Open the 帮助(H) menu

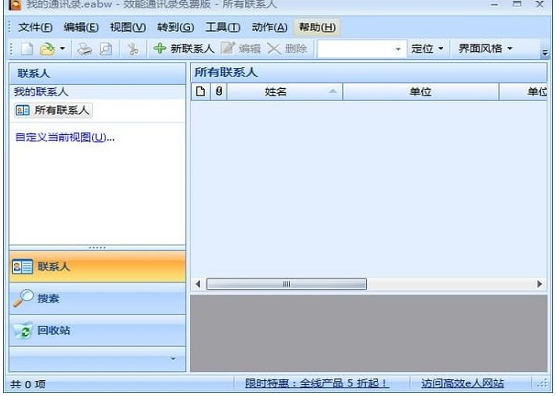317,27
